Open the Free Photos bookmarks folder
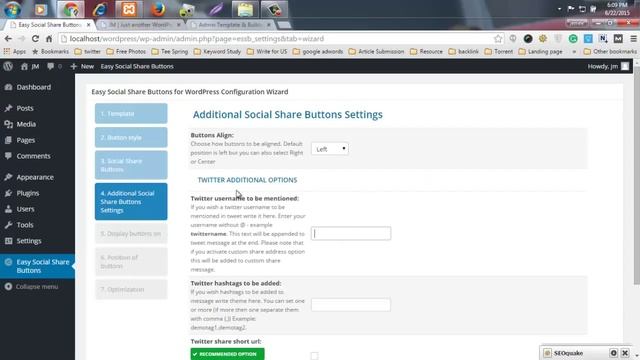This screenshot has width=640, height=360. coord(126,51)
